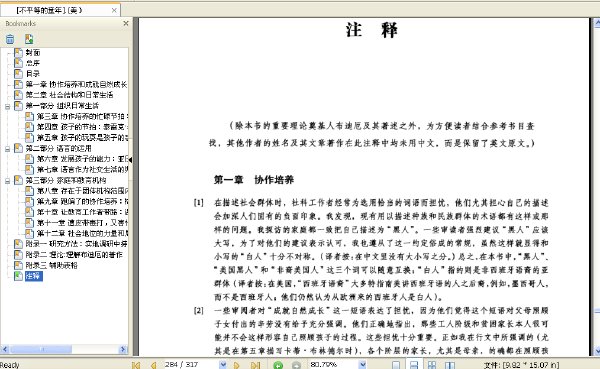The height and width of the screenshot is (369, 600).
Task: Open the 封面 bookmark
Action: (x=33, y=52)
